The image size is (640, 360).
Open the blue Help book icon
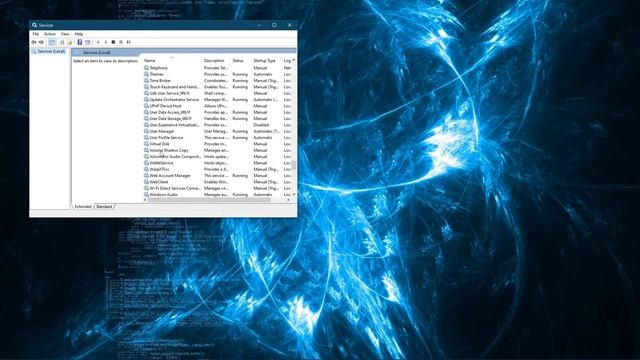[x=80, y=42]
